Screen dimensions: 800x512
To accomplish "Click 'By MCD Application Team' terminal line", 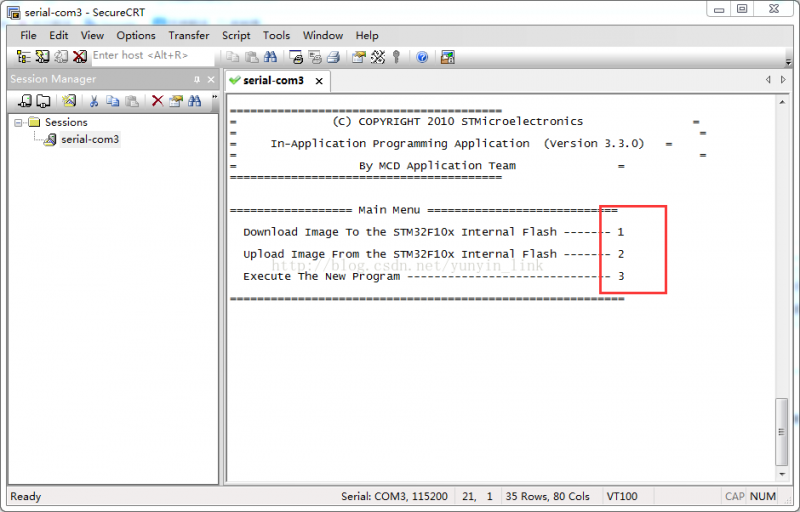I will coord(437,166).
